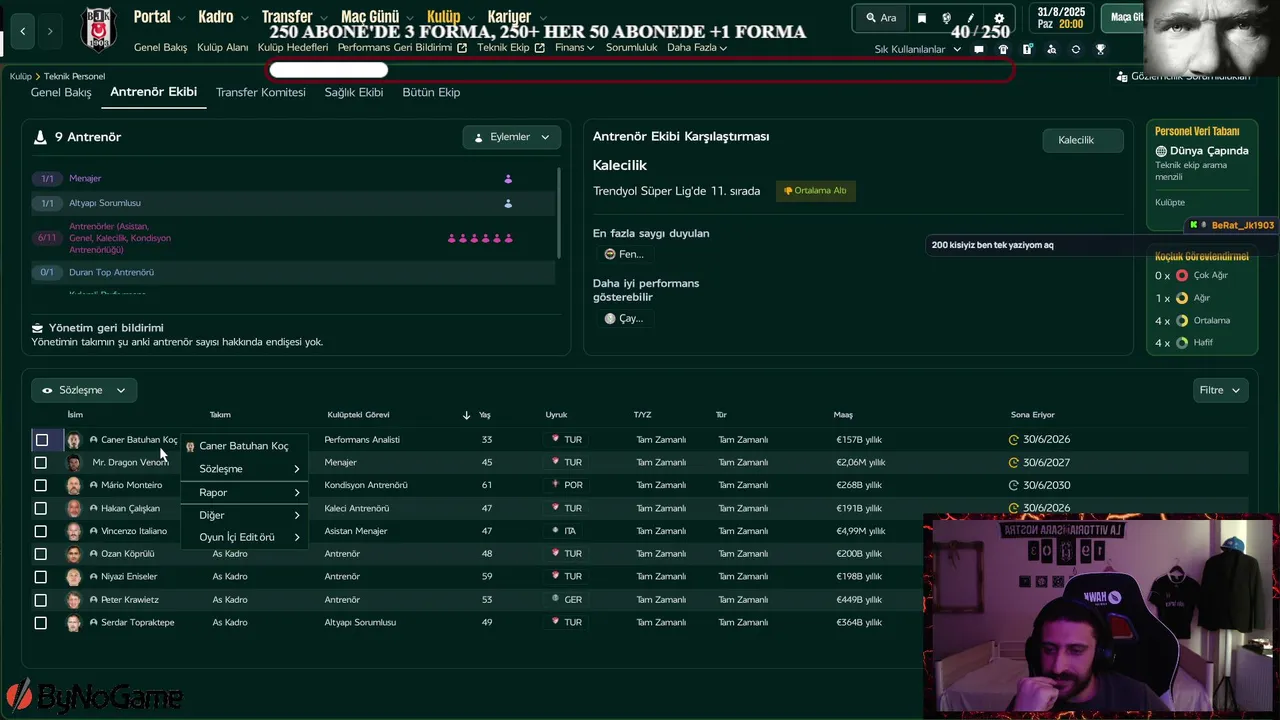Open the Sorumluluk link in the club submenu
This screenshot has height=720, width=1280.
click(x=631, y=48)
